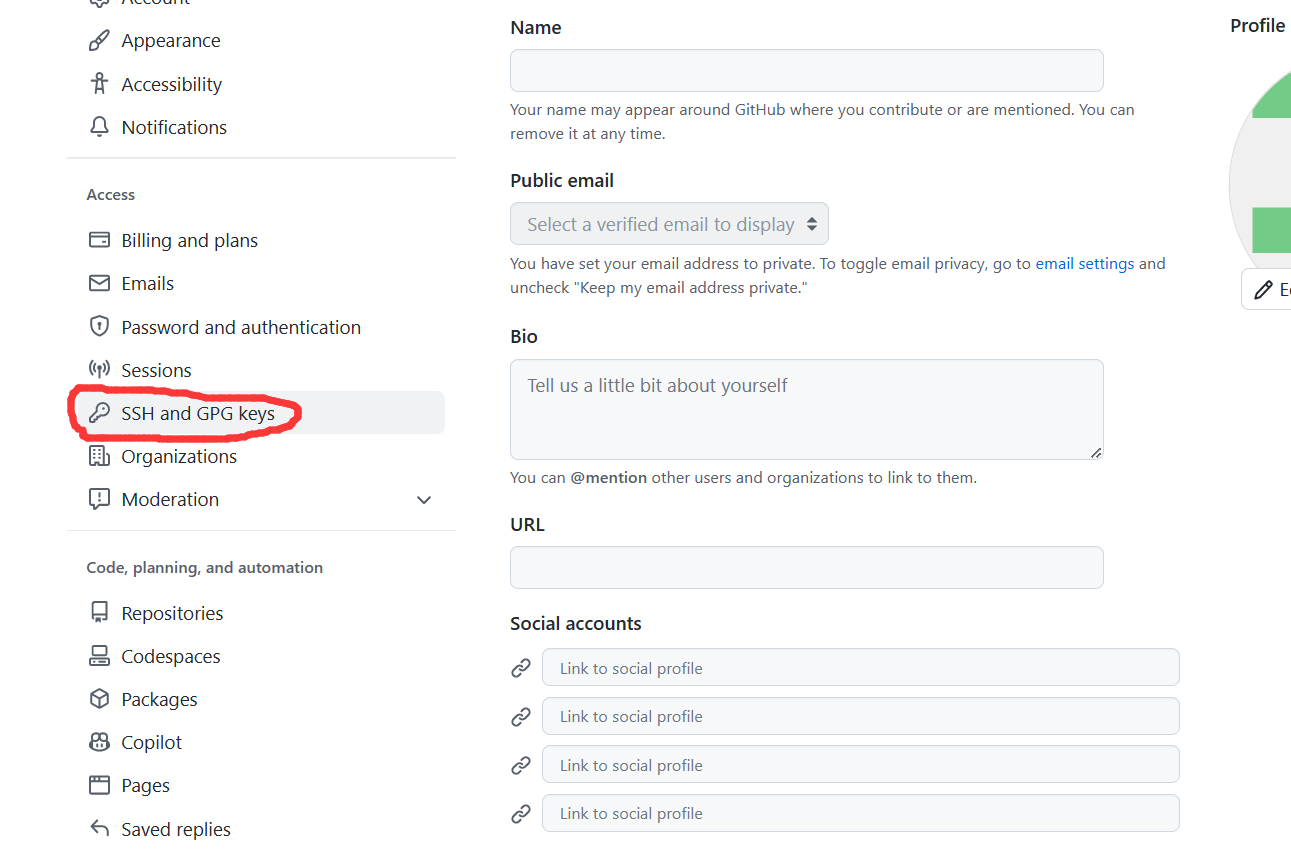Open the Public email dropdown
Screen dimensions: 1291x854
(669, 224)
